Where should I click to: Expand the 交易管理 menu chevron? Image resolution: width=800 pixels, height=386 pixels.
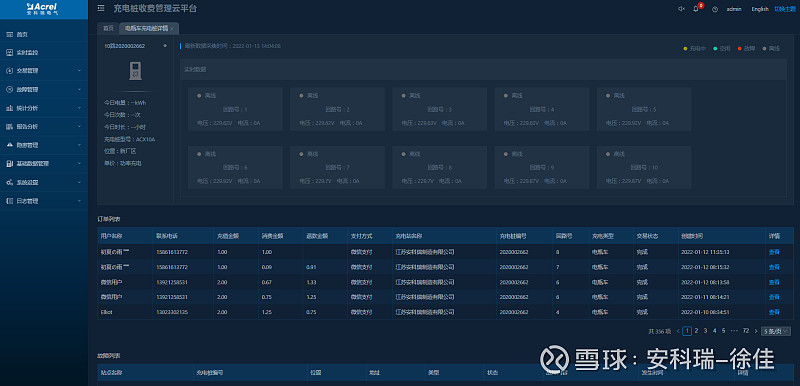click(x=79, y=71)
